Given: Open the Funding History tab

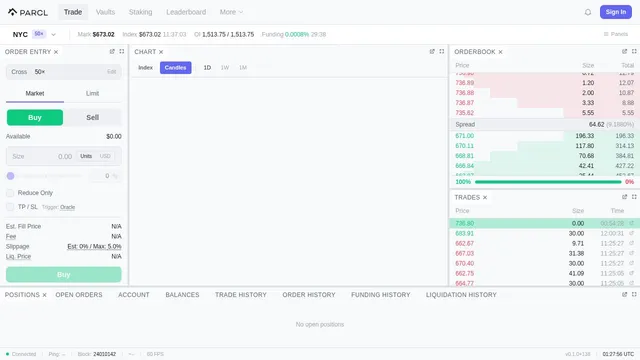Looking at the screenshot, I should (x=381, y=295).
